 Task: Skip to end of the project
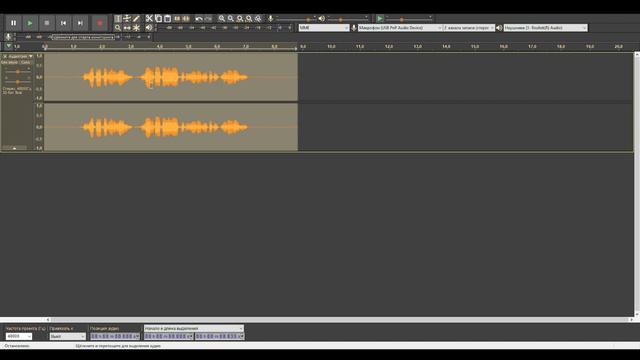(80, 23)
